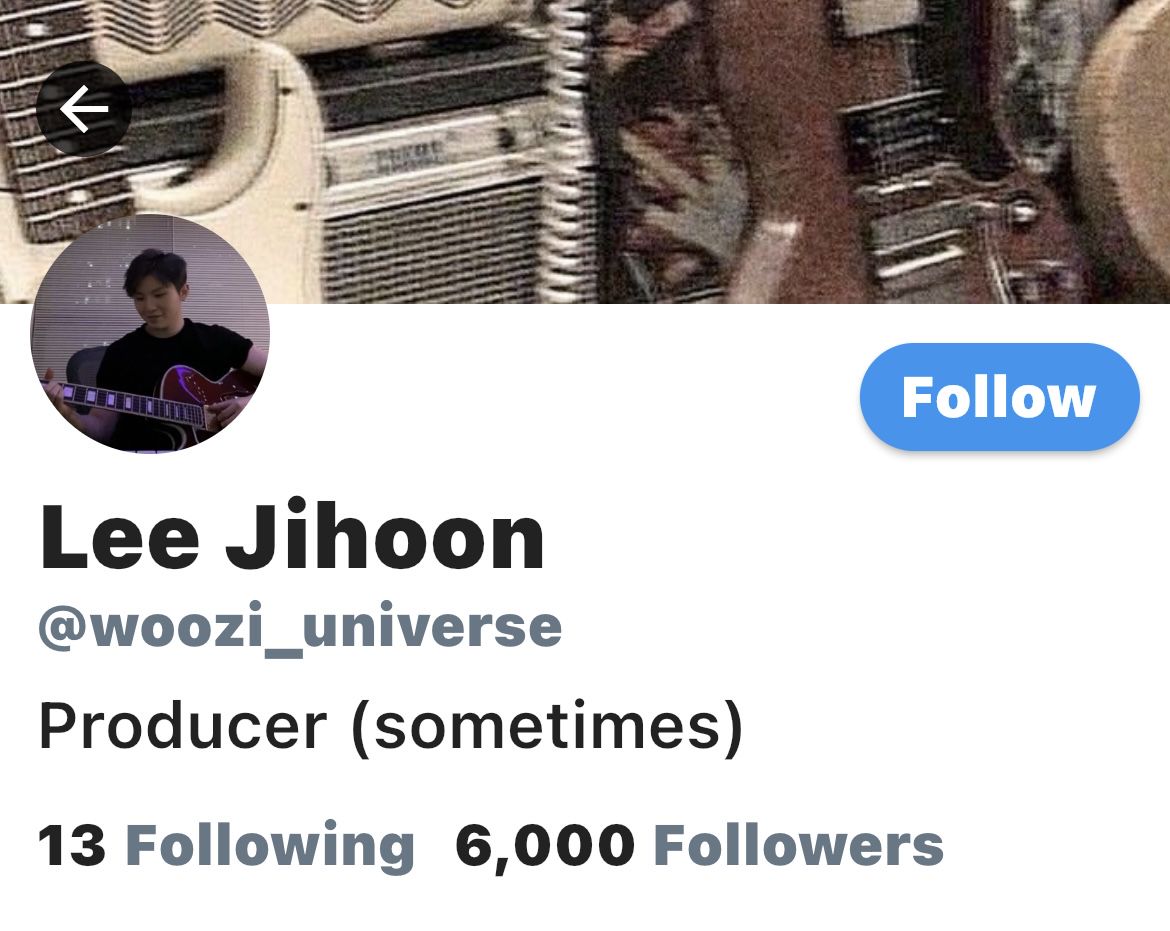This screenshot has height=931, width=1170.
Task: View the profile header banner image
Action: (x=585, y=151)
